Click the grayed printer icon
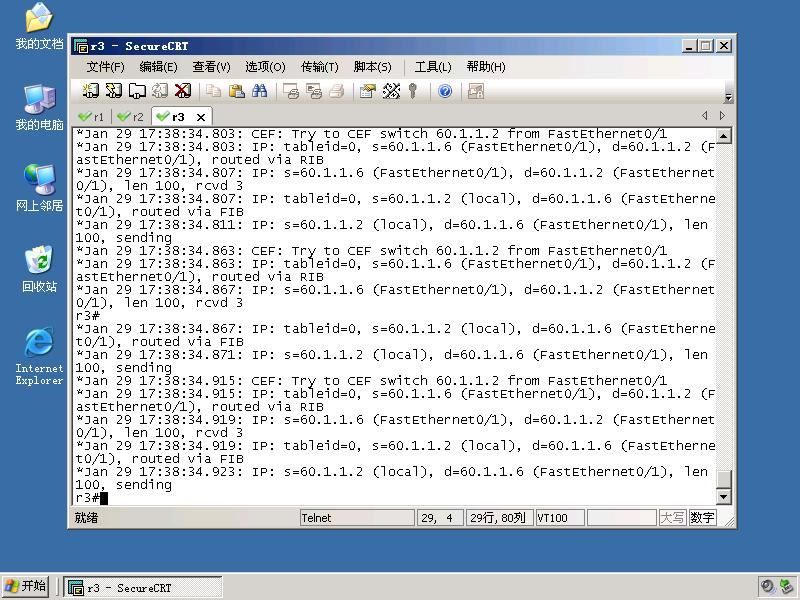The height and width of the screenshot is (600, 800). pyautogui.click(x=337, y=91)
